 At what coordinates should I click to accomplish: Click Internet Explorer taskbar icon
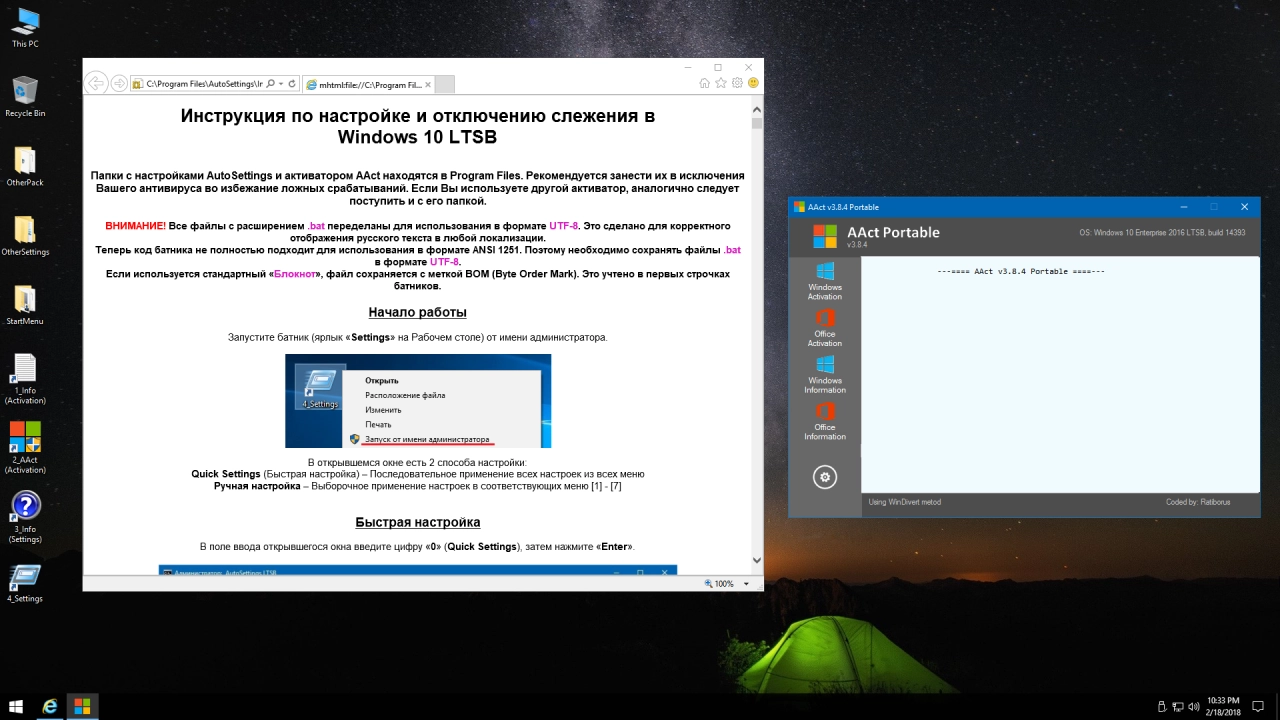pos(49,706)
